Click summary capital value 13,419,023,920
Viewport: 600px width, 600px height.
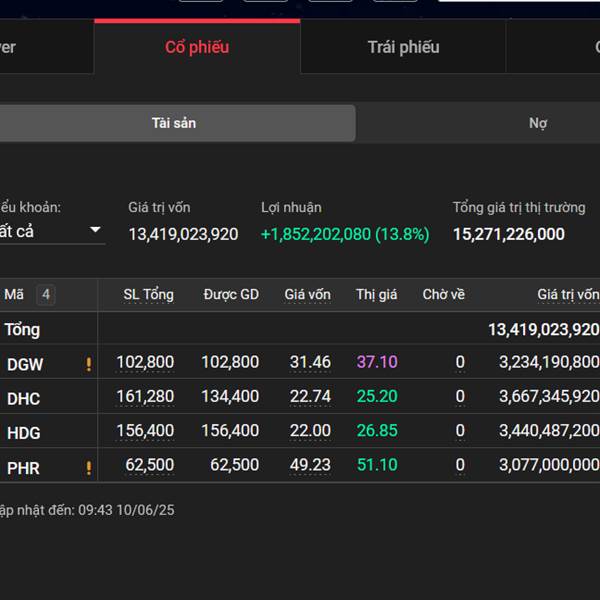(x=183, y=234)
